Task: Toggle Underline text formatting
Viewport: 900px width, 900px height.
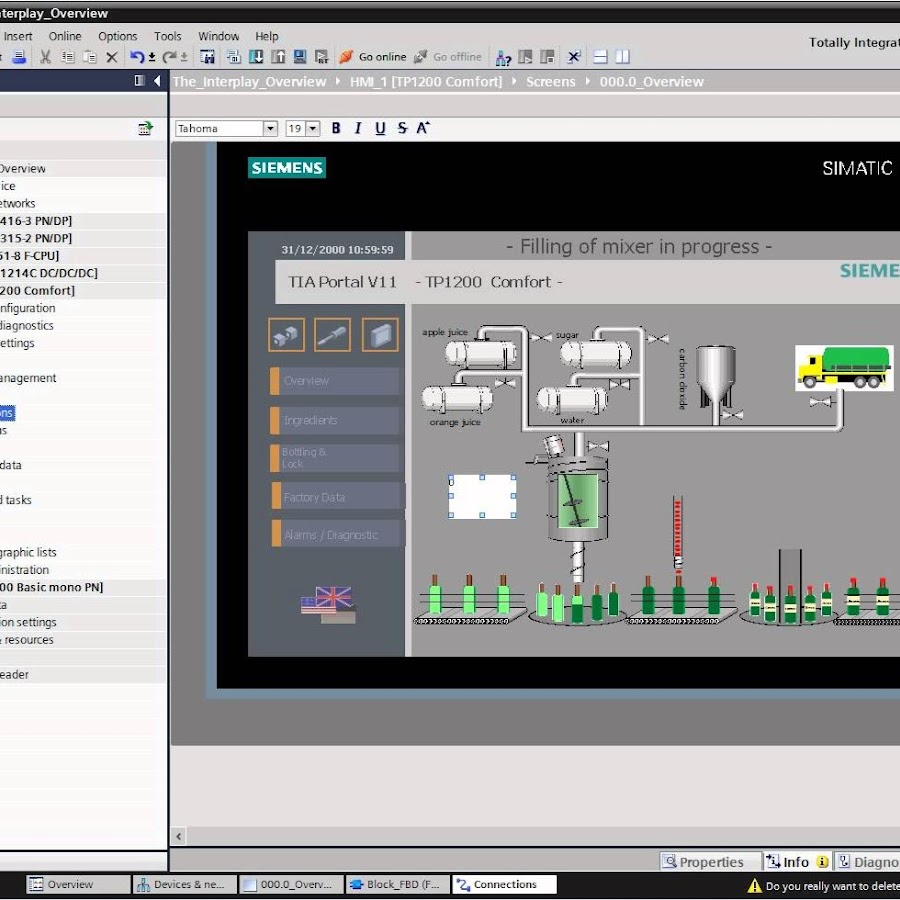Action: (380, 128)
